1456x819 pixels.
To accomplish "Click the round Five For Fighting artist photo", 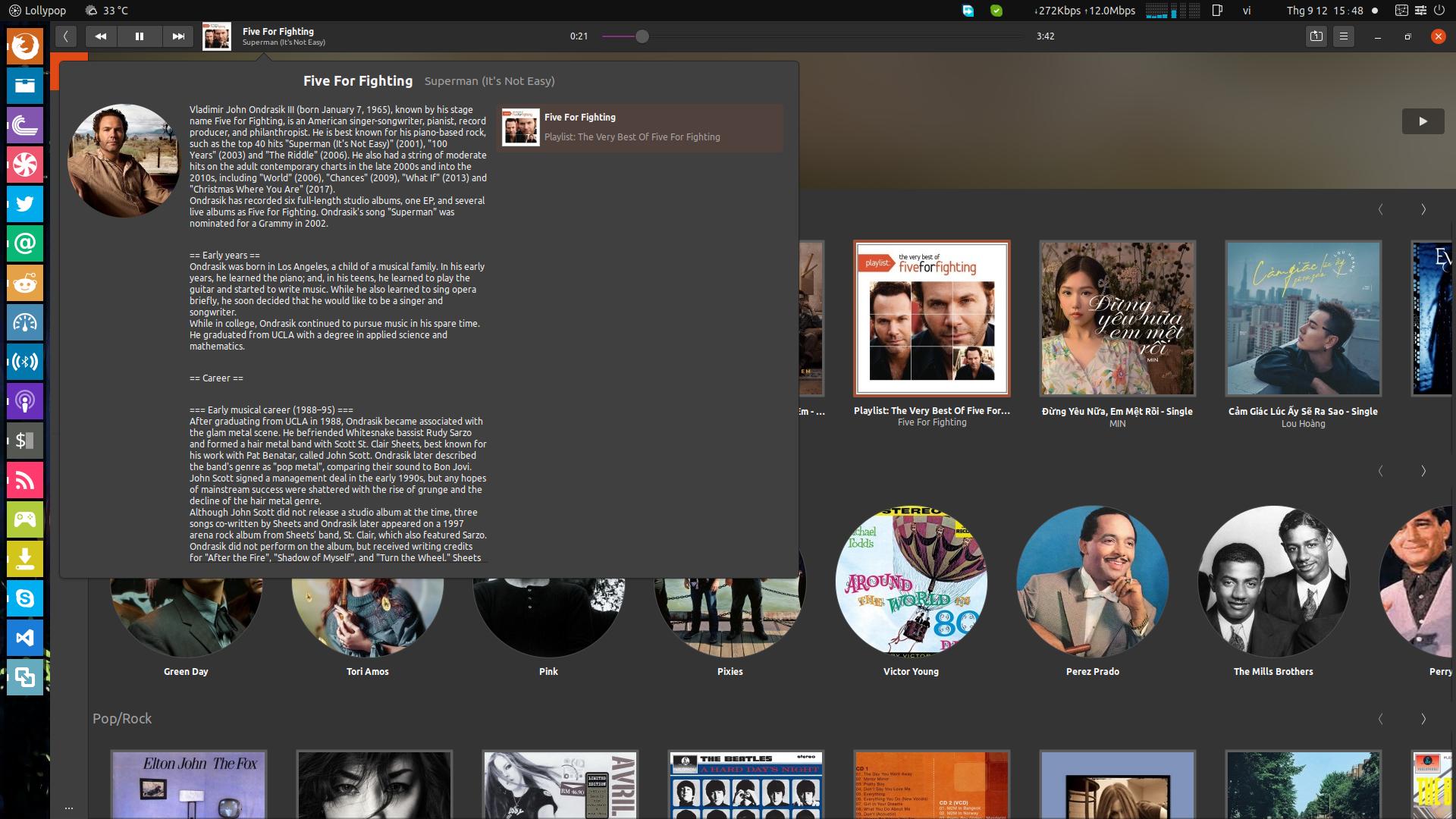I will coord(124,161).
